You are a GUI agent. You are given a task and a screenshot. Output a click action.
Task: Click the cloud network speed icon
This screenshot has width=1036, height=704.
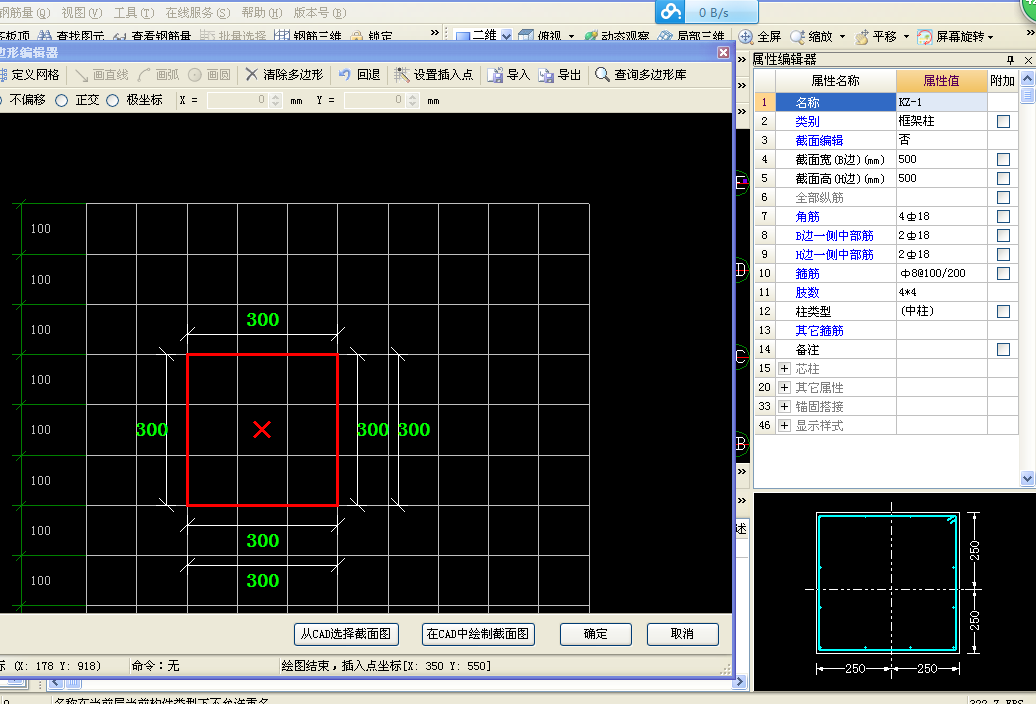(x=671, y=12)
